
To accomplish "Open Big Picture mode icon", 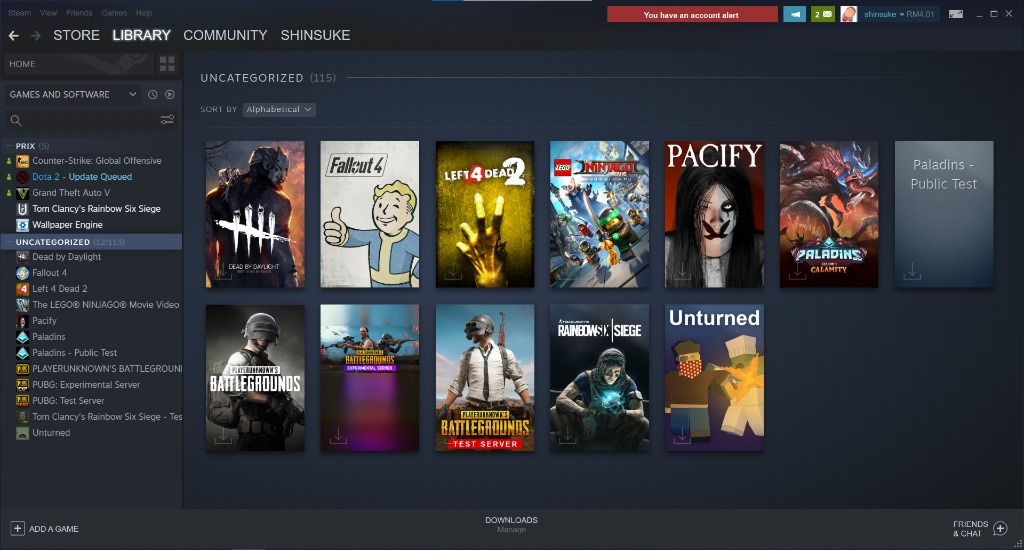I will 955,14.
